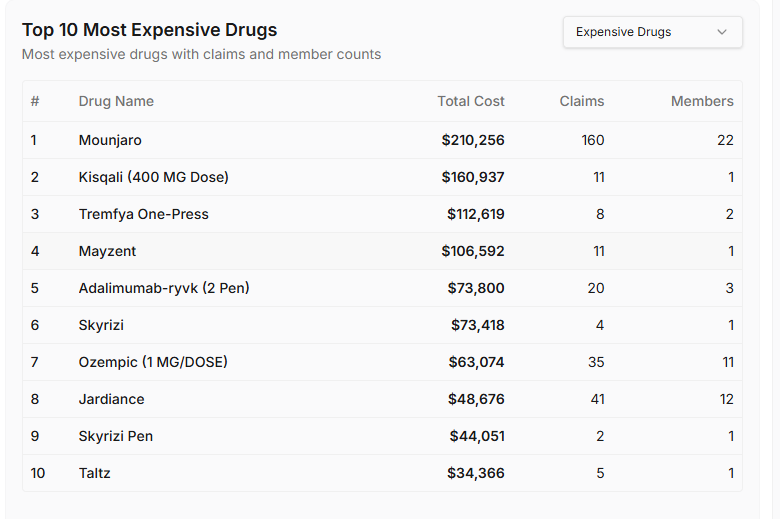Click Adalimumab-ryvk (2 Pen) row
This screenshot has height=519, width=780.
click(x=164, y=288)
